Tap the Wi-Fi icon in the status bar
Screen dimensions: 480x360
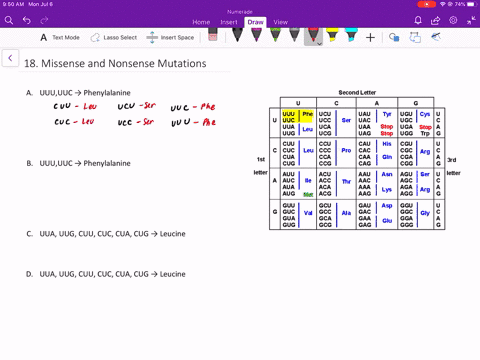pyautogui.click(x=443, y=4)
